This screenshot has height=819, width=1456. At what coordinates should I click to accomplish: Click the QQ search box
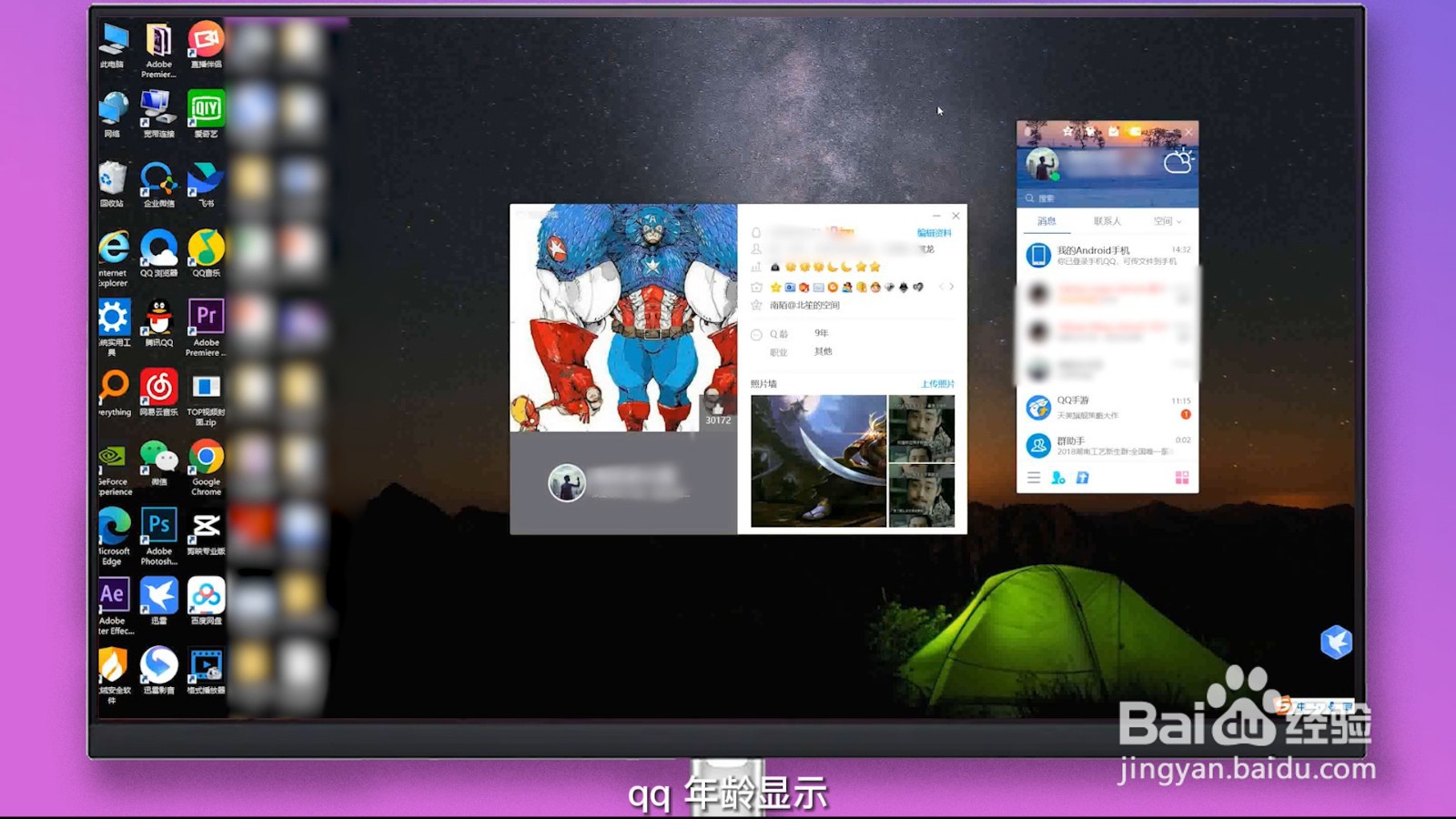[1107, 198]
